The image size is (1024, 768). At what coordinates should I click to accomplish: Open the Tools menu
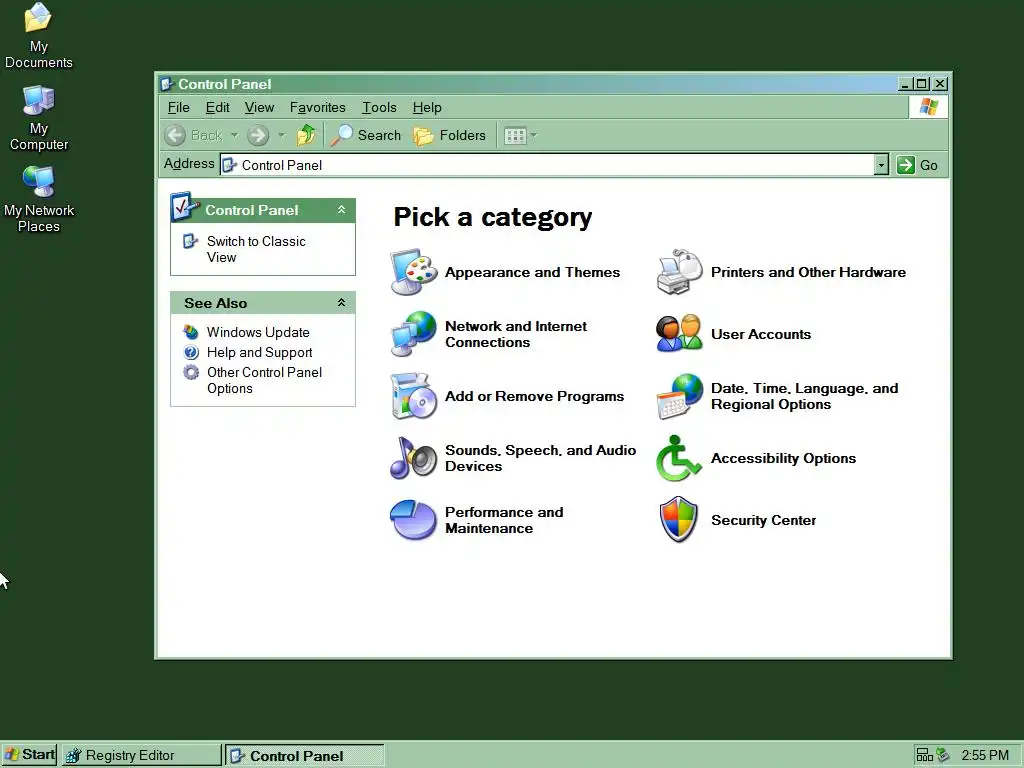[x=379, y=107]
